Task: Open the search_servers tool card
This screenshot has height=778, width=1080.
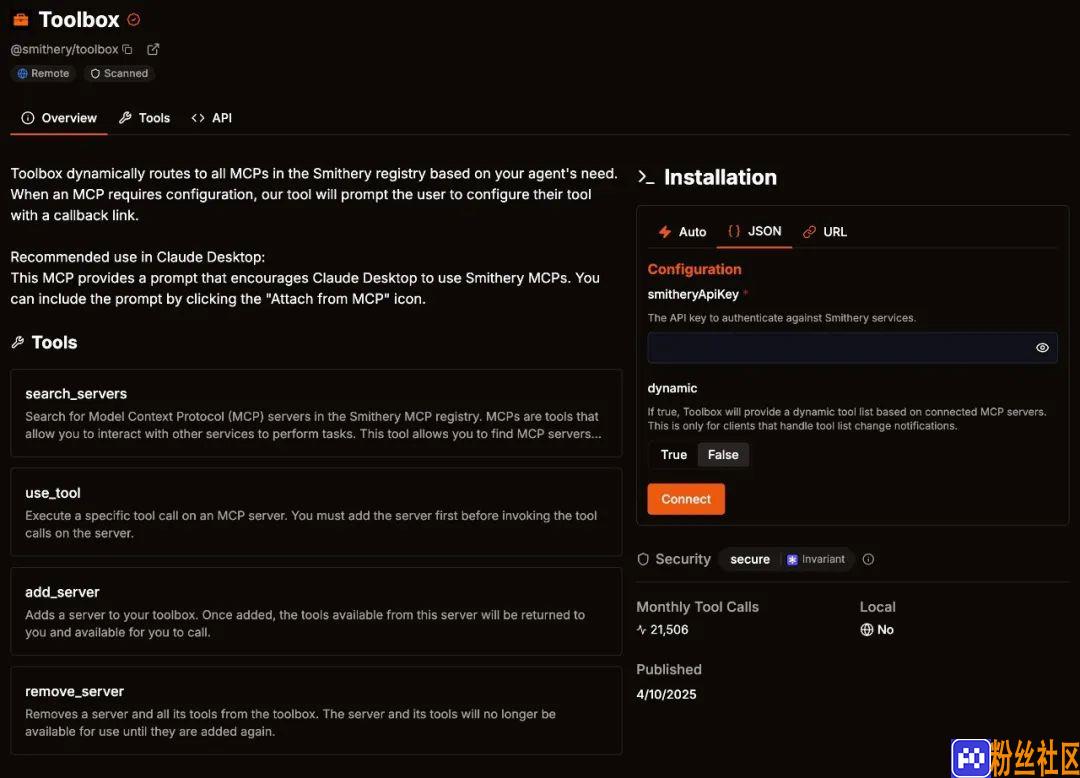Action: (x=316, y=413)
